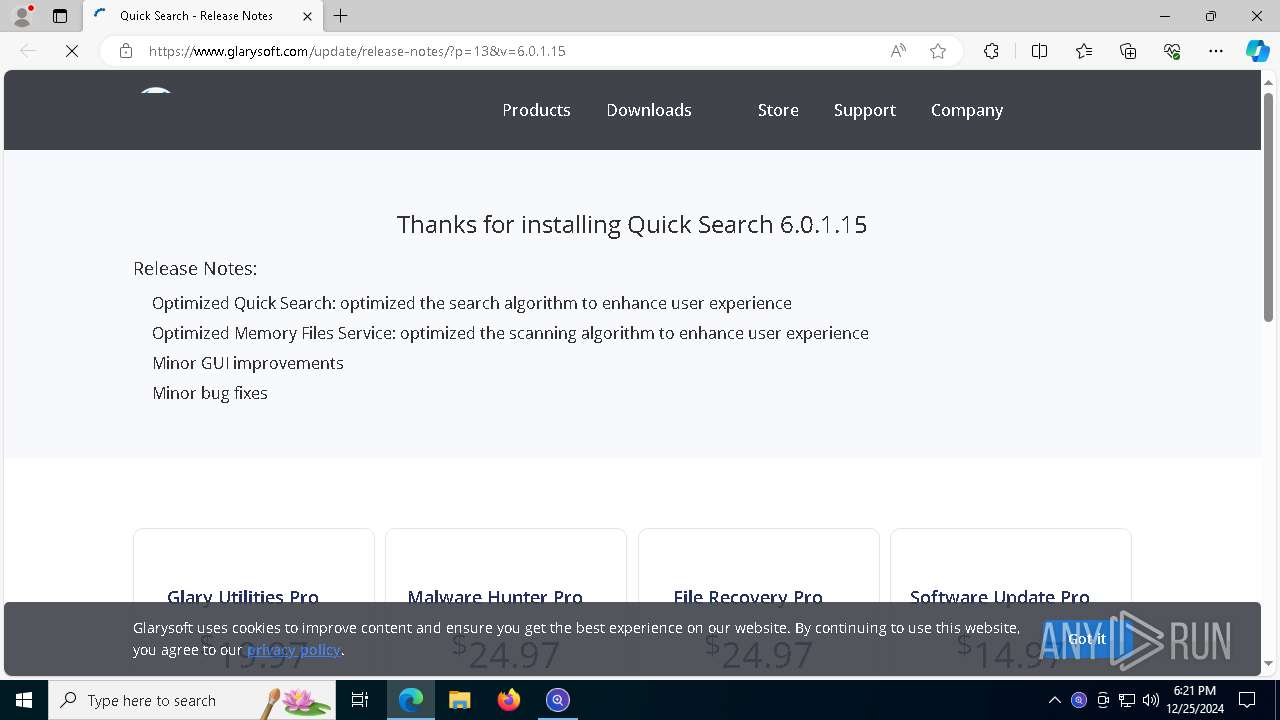This screenshot has height=720, width=1280.
Task: Open the Products menu
Action: [536, 110]
